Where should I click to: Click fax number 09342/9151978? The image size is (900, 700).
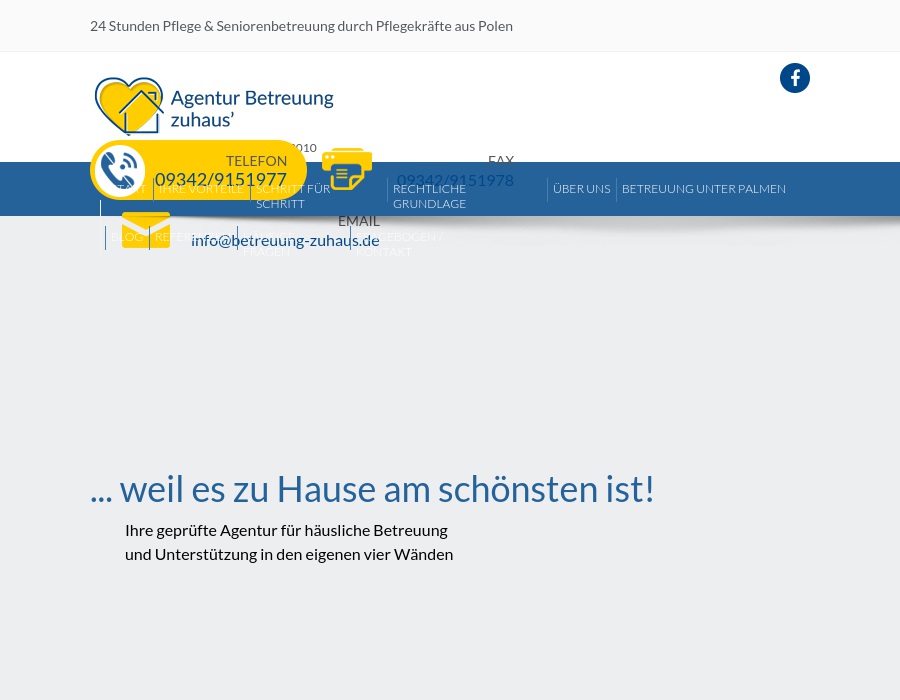pyautogui.click(x=455, y=181)
